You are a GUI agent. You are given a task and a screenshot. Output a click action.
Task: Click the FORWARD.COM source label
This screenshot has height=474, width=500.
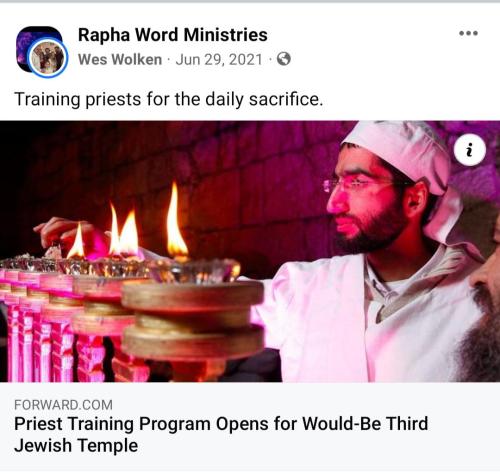63,405
